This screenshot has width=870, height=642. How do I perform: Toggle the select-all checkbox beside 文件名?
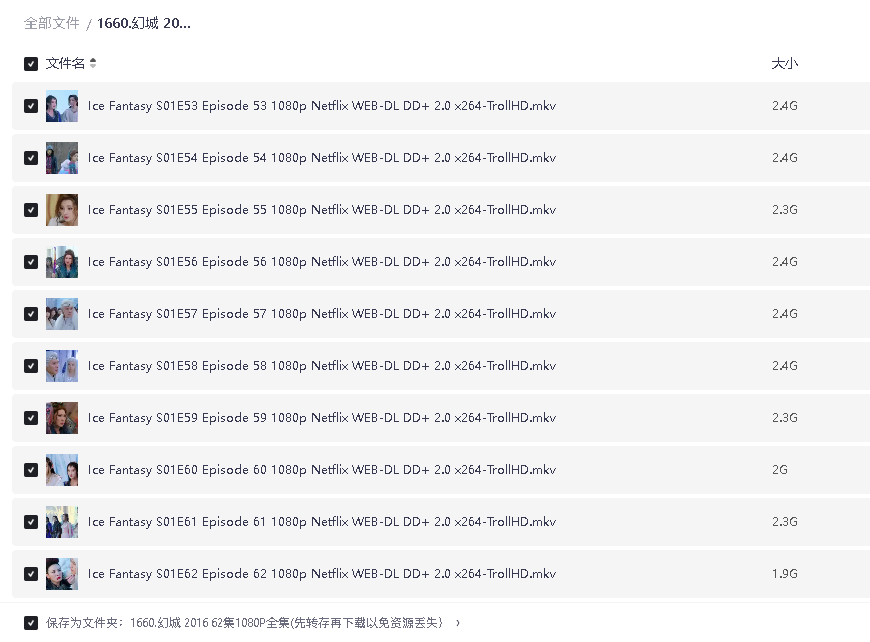(x=31, y=64)
